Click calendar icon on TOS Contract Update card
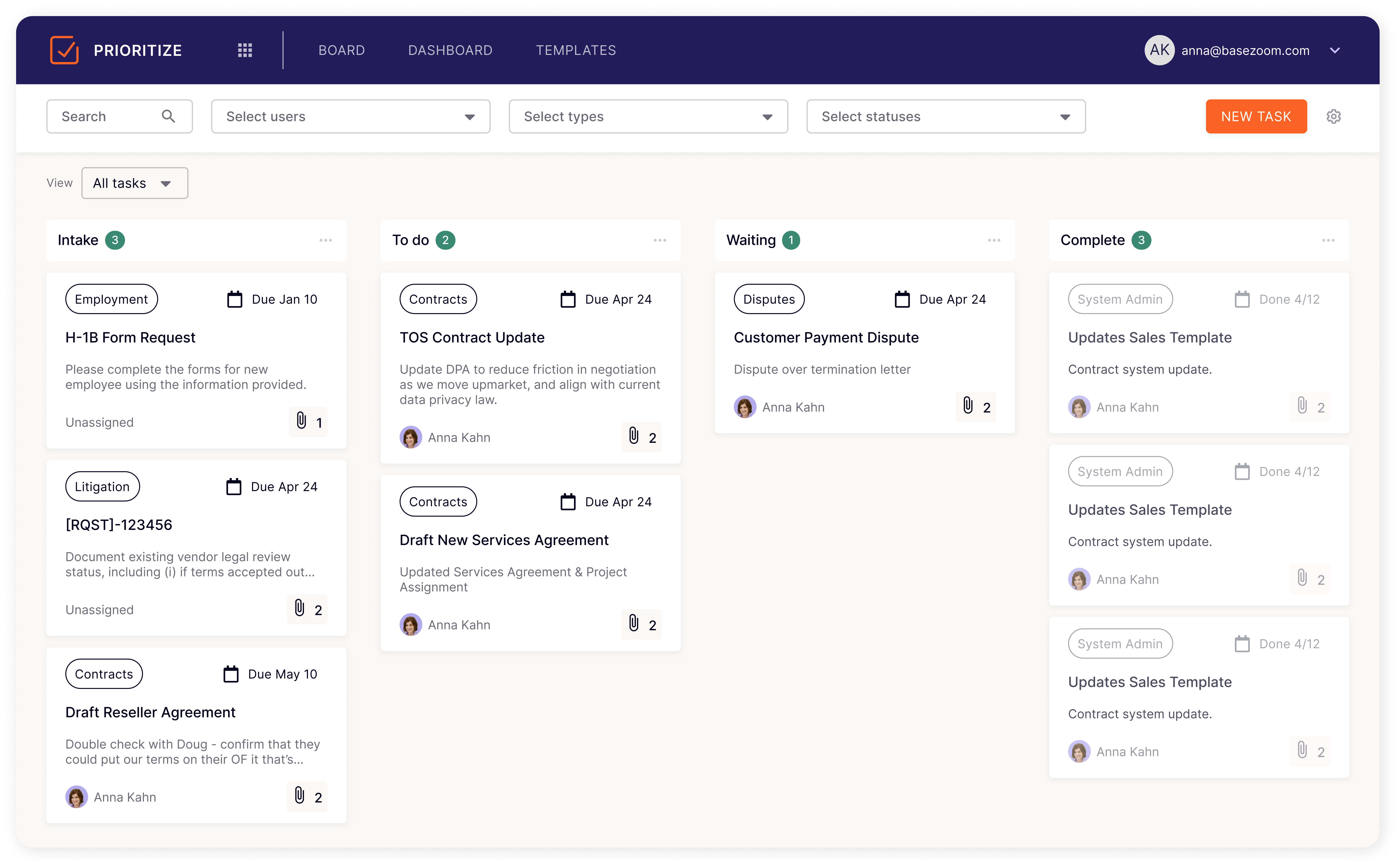The width and height of the screenshot is (1400, 868). (568, 299)
